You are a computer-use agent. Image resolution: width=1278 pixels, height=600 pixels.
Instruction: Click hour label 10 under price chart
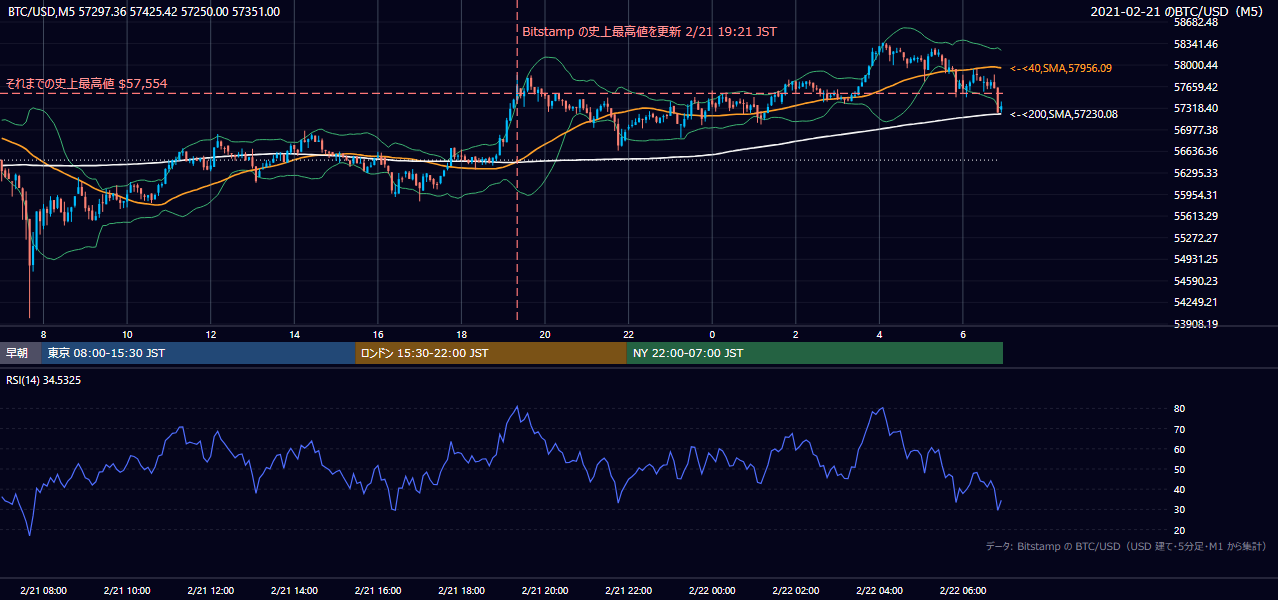click(127, 334)
